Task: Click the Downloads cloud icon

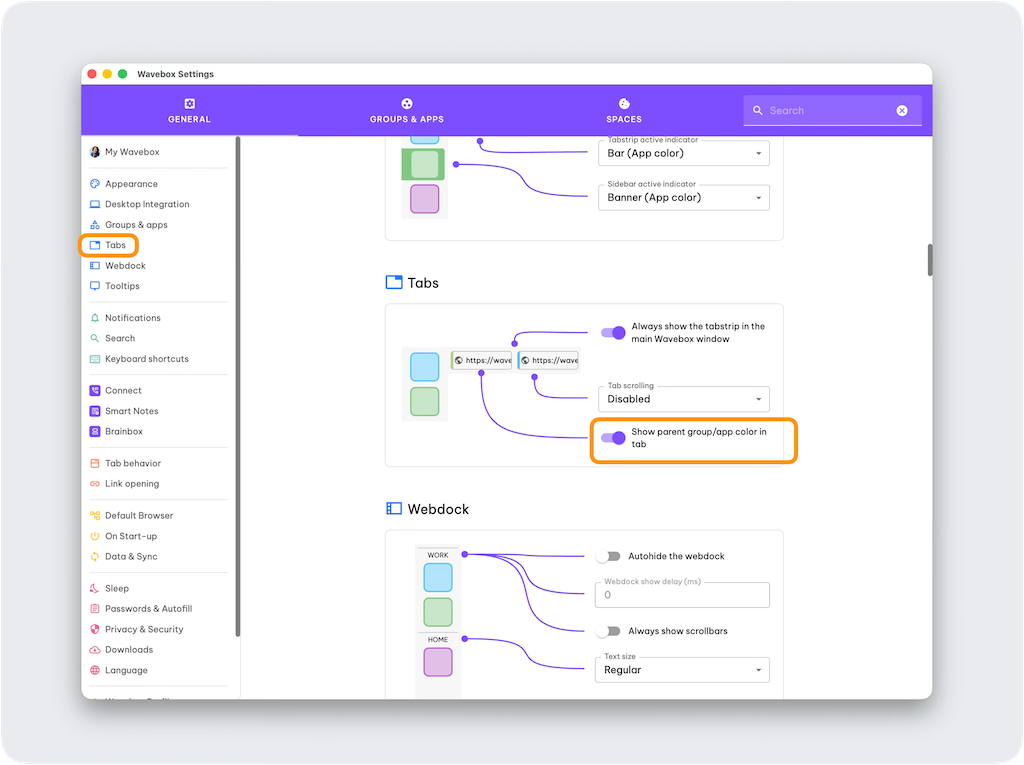Action: click(95, 650)
